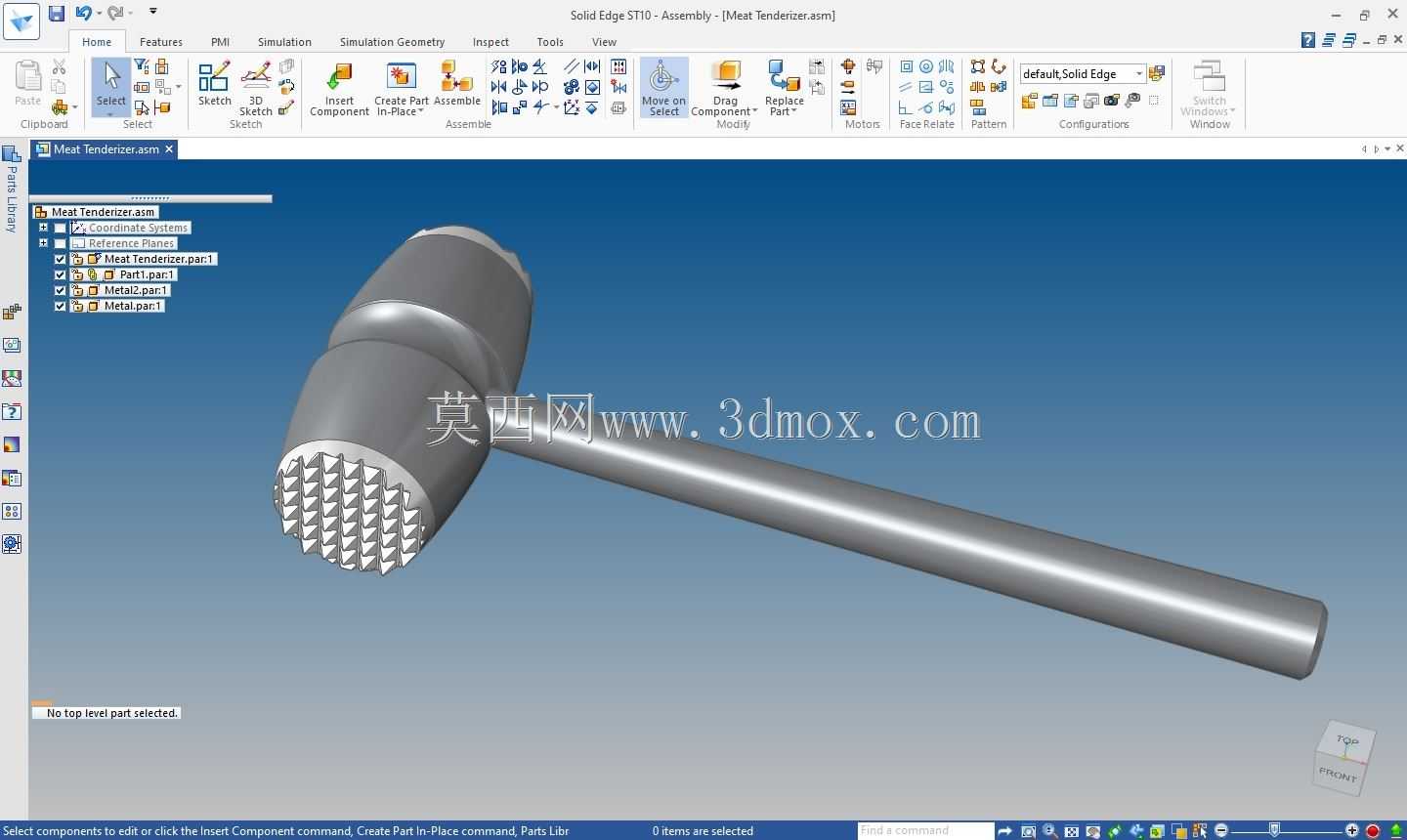Open the default,Solid Edge configuration dropdown
This screenshot has width=1407, height=840.
pos(1138,74)
